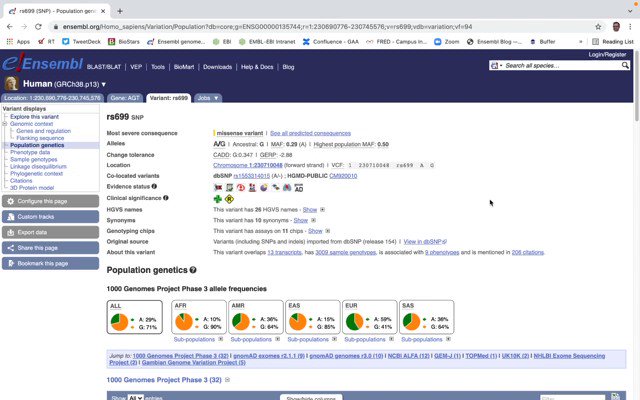Viewport: 640px width, 400px height.
Task: Click the red circular third Evidence status icon
Action: click(241, 188)
